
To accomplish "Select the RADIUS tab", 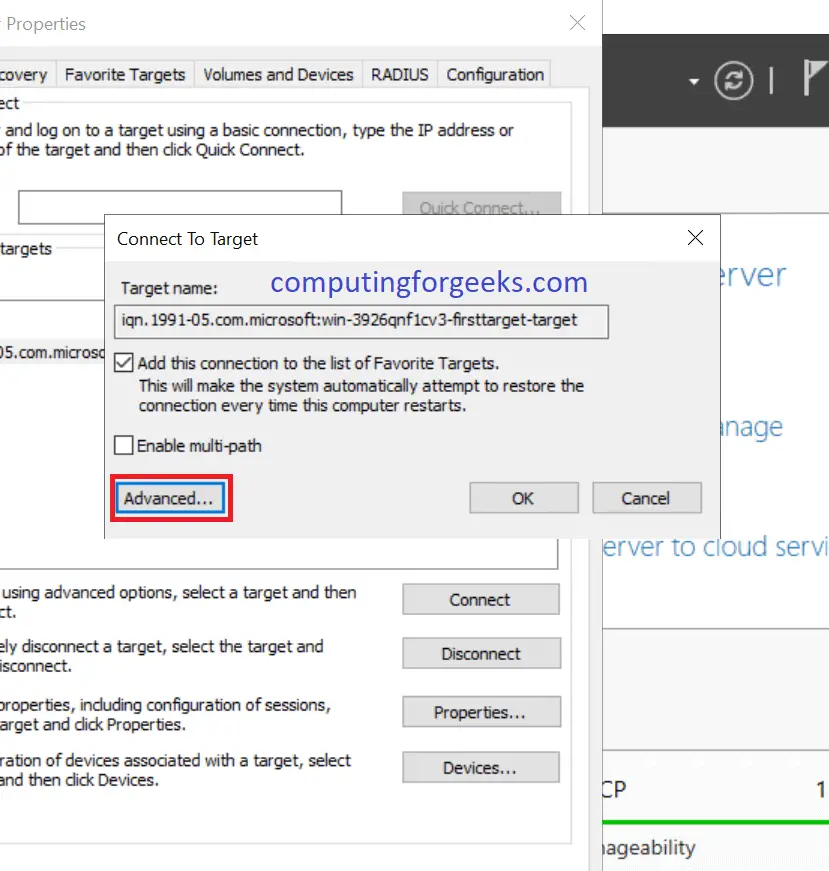I will (400, 74).
